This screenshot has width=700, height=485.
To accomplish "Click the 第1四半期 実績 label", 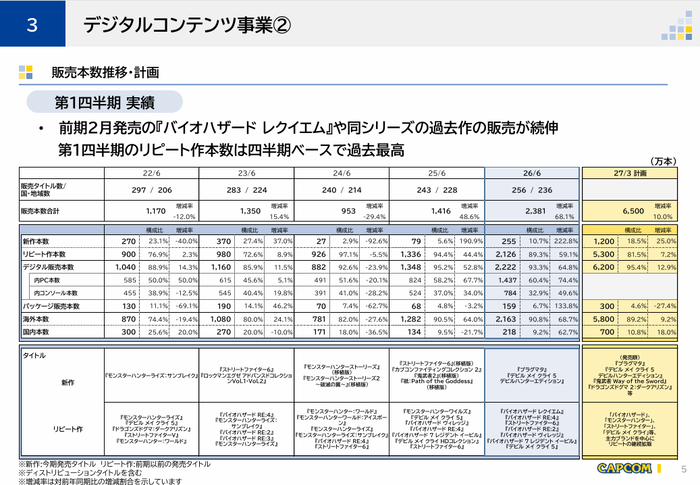I will (104, 102).
